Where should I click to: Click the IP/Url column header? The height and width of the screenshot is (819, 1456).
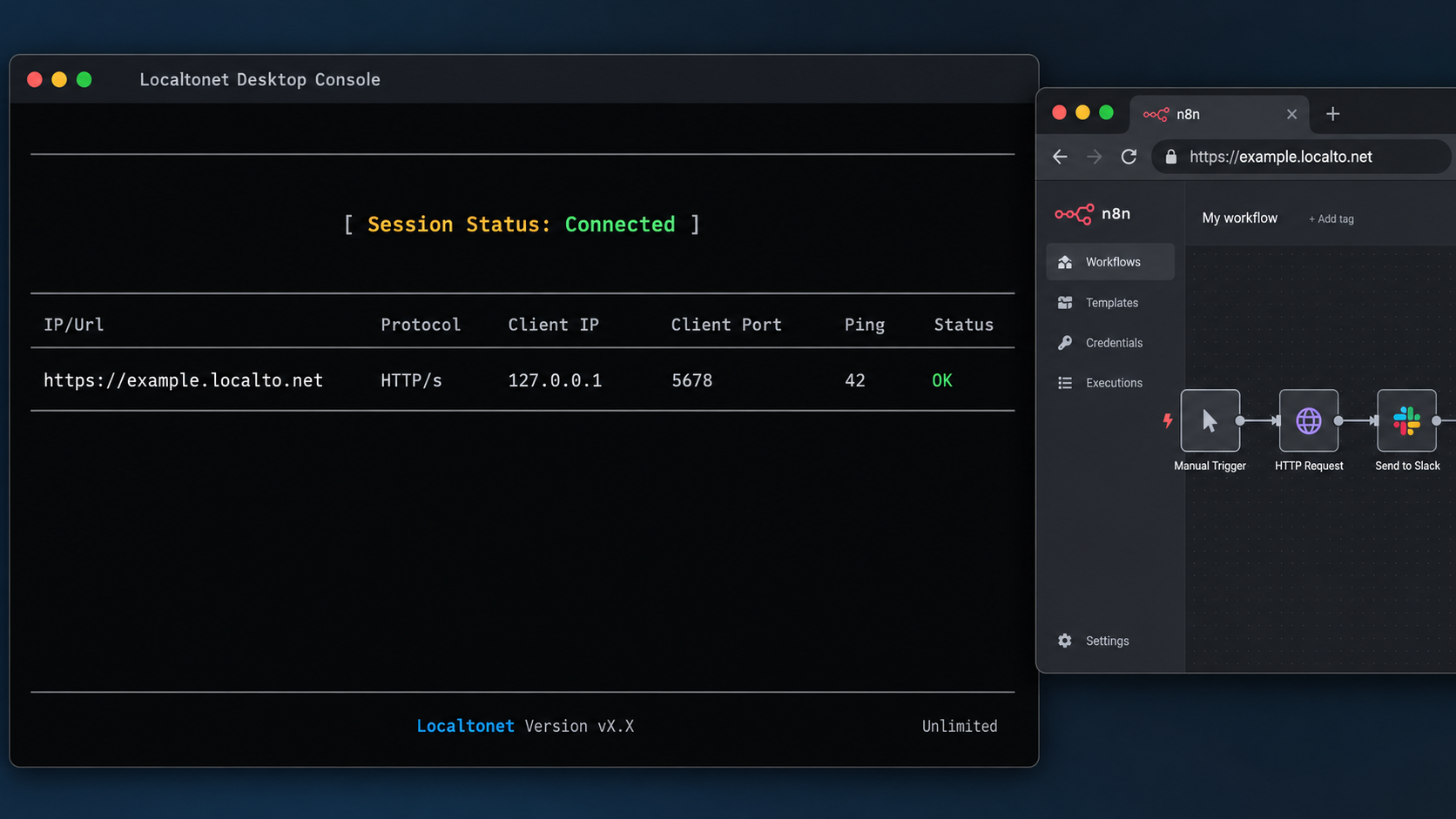coord(74,325)
